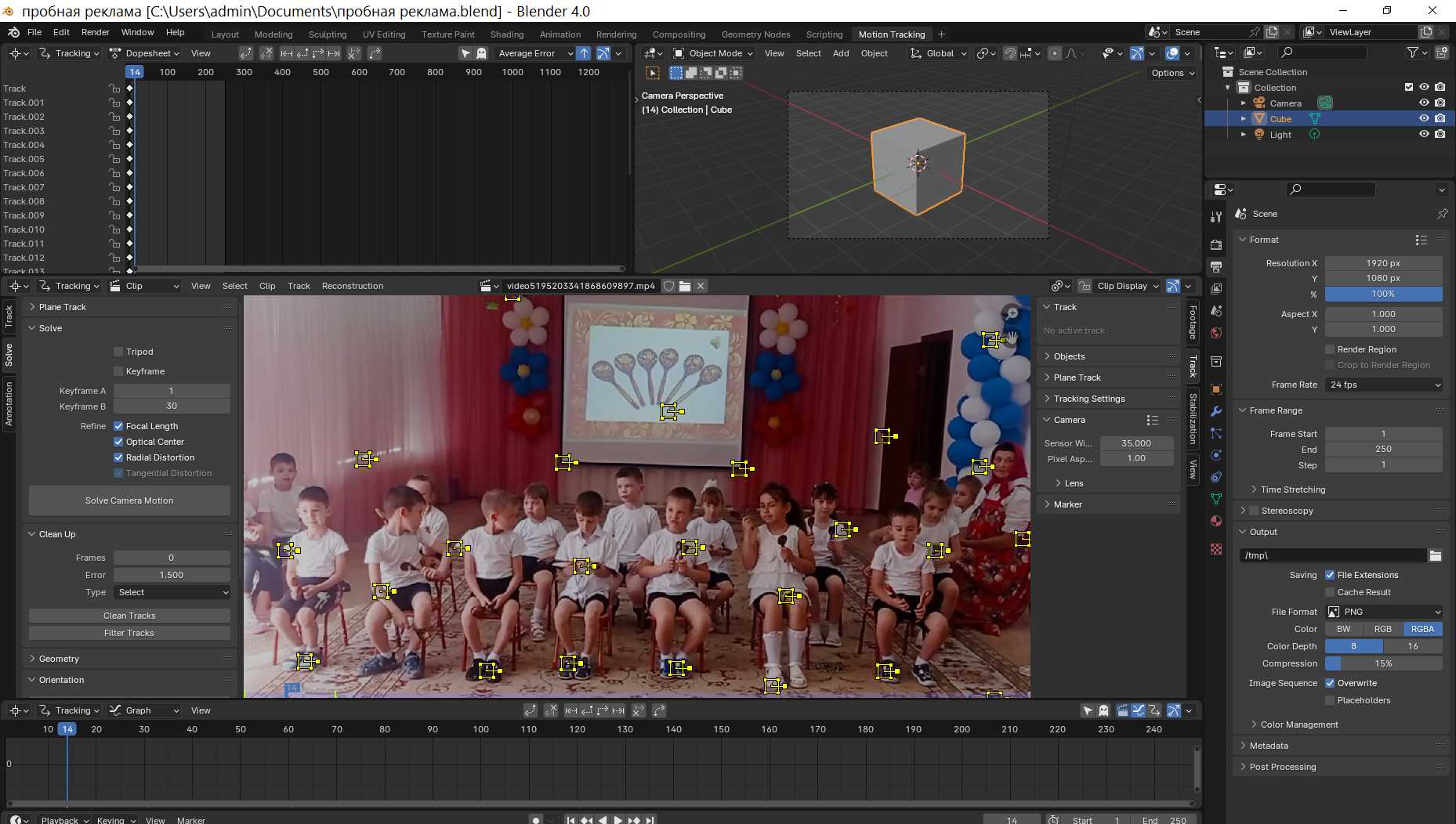The width and height of the screenshot is (1456, 824).
Task: Expand the Tracking Settings panel
Action: pos(1088,399)
